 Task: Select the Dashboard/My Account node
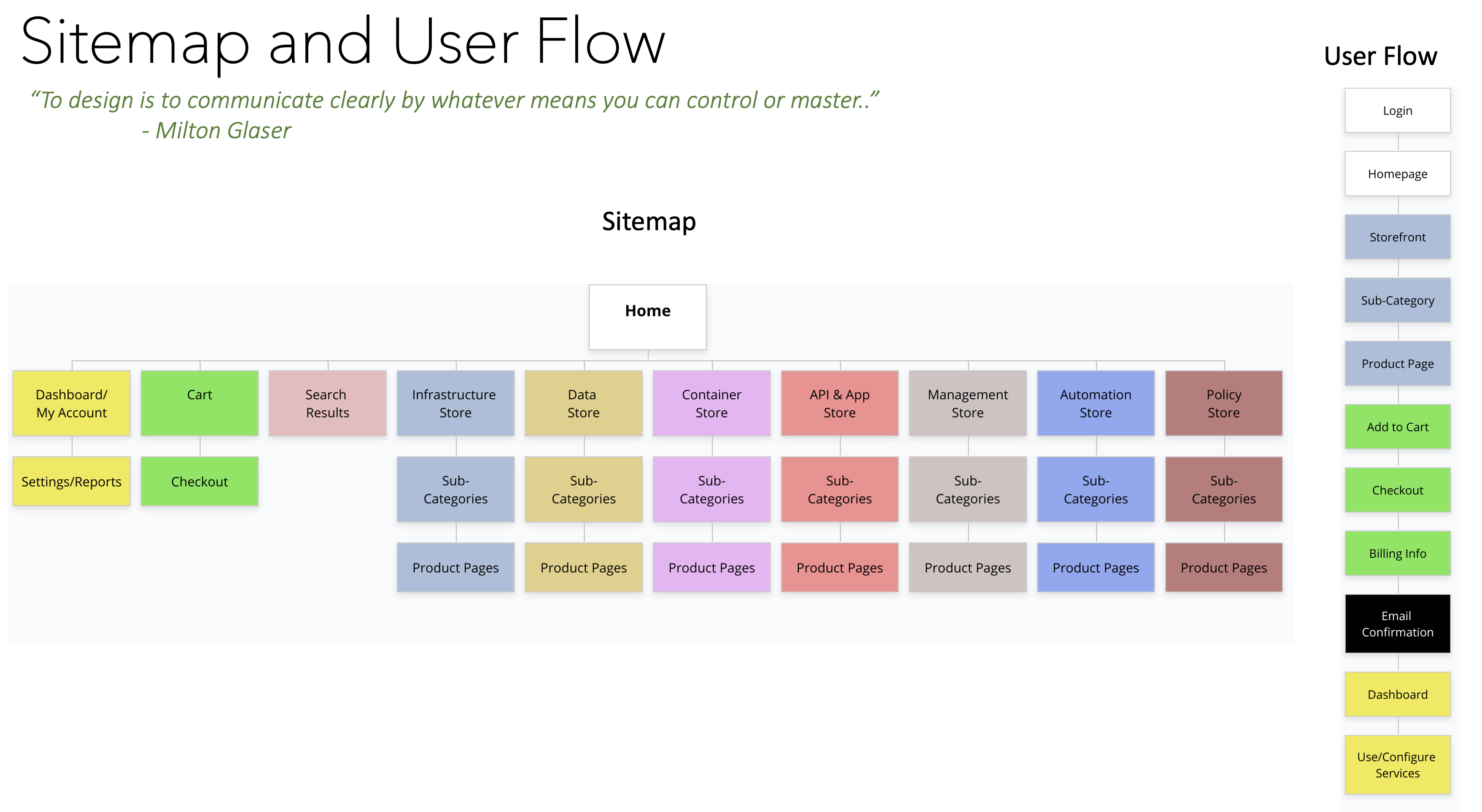pos(71,403)
